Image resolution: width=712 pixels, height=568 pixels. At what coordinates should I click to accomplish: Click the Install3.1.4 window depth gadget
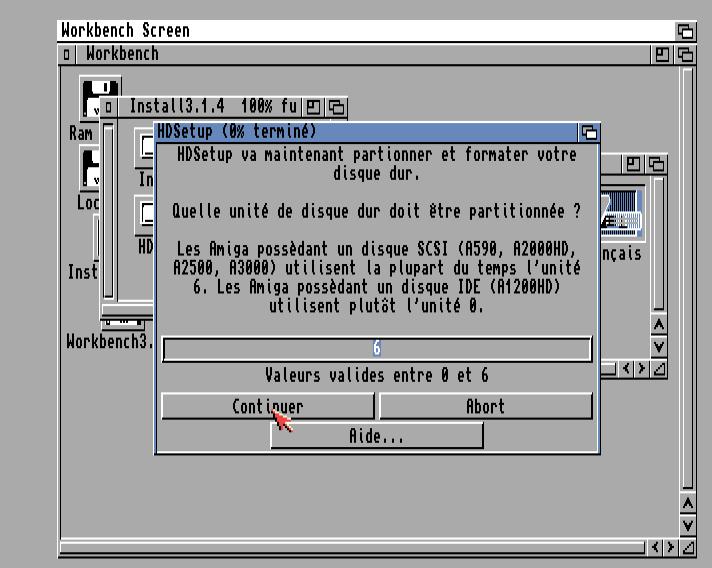tap(336, 107)
